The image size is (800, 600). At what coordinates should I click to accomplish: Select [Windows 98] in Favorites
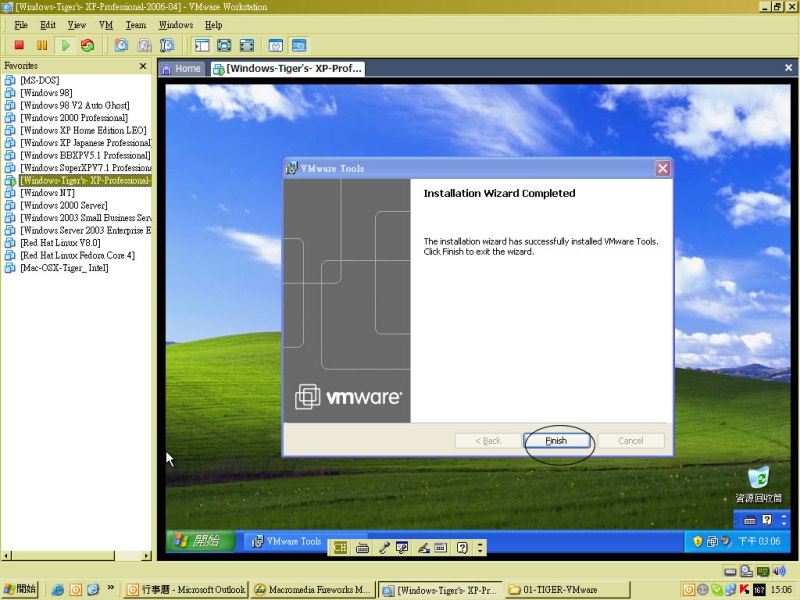46,93
